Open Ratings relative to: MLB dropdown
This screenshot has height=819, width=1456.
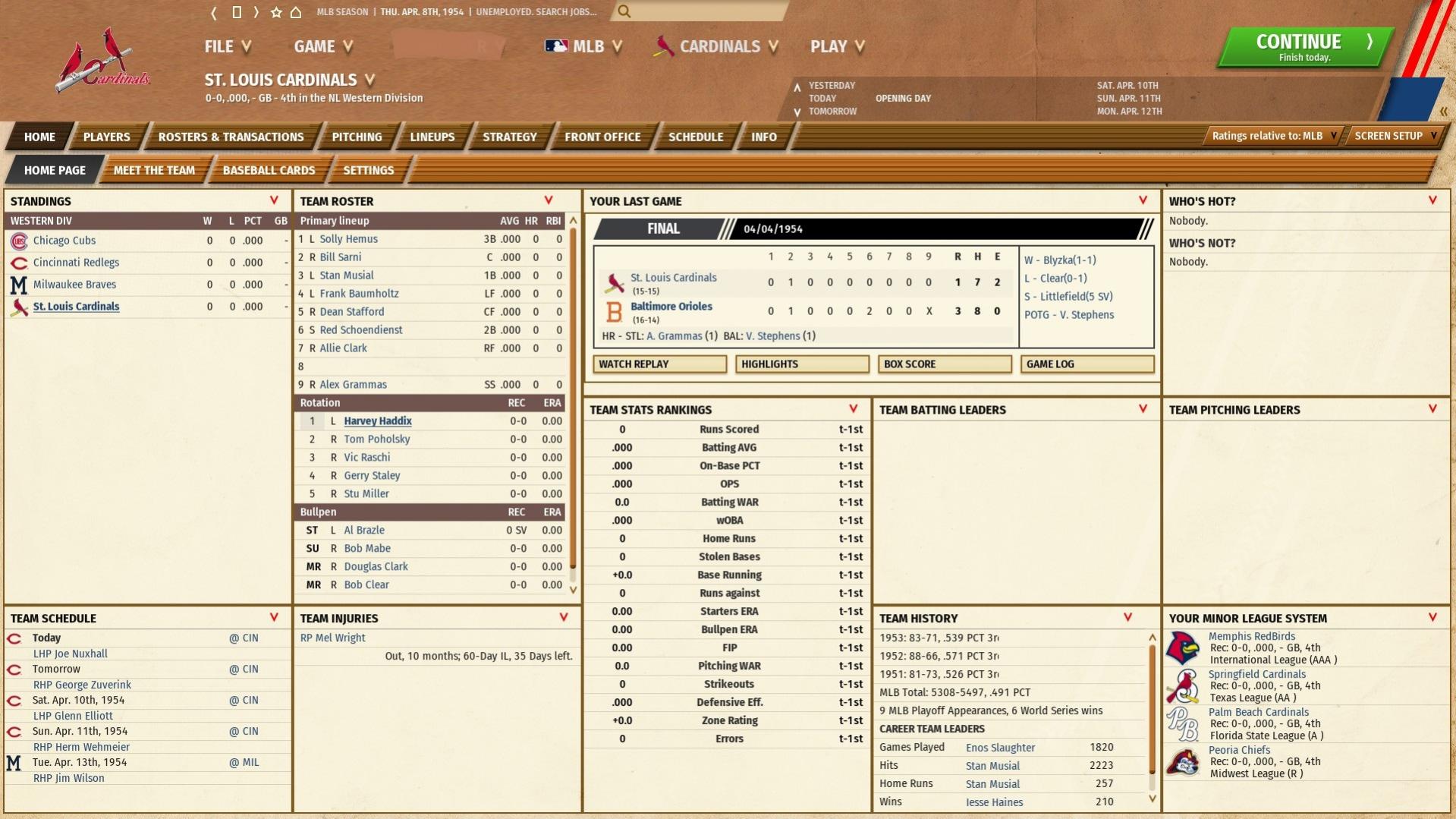tap(1275, 136)
